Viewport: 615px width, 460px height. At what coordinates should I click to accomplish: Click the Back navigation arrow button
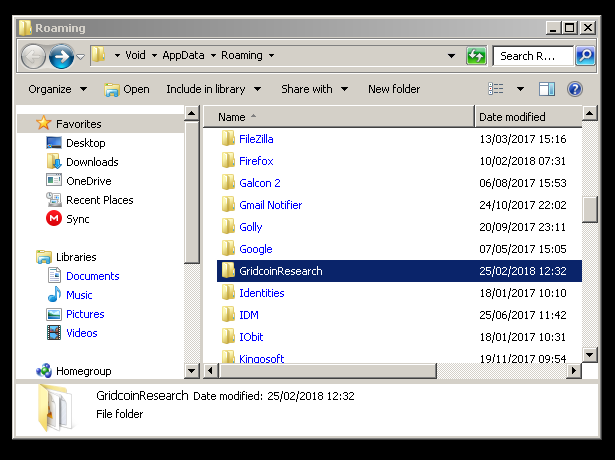tap(33, 57)
